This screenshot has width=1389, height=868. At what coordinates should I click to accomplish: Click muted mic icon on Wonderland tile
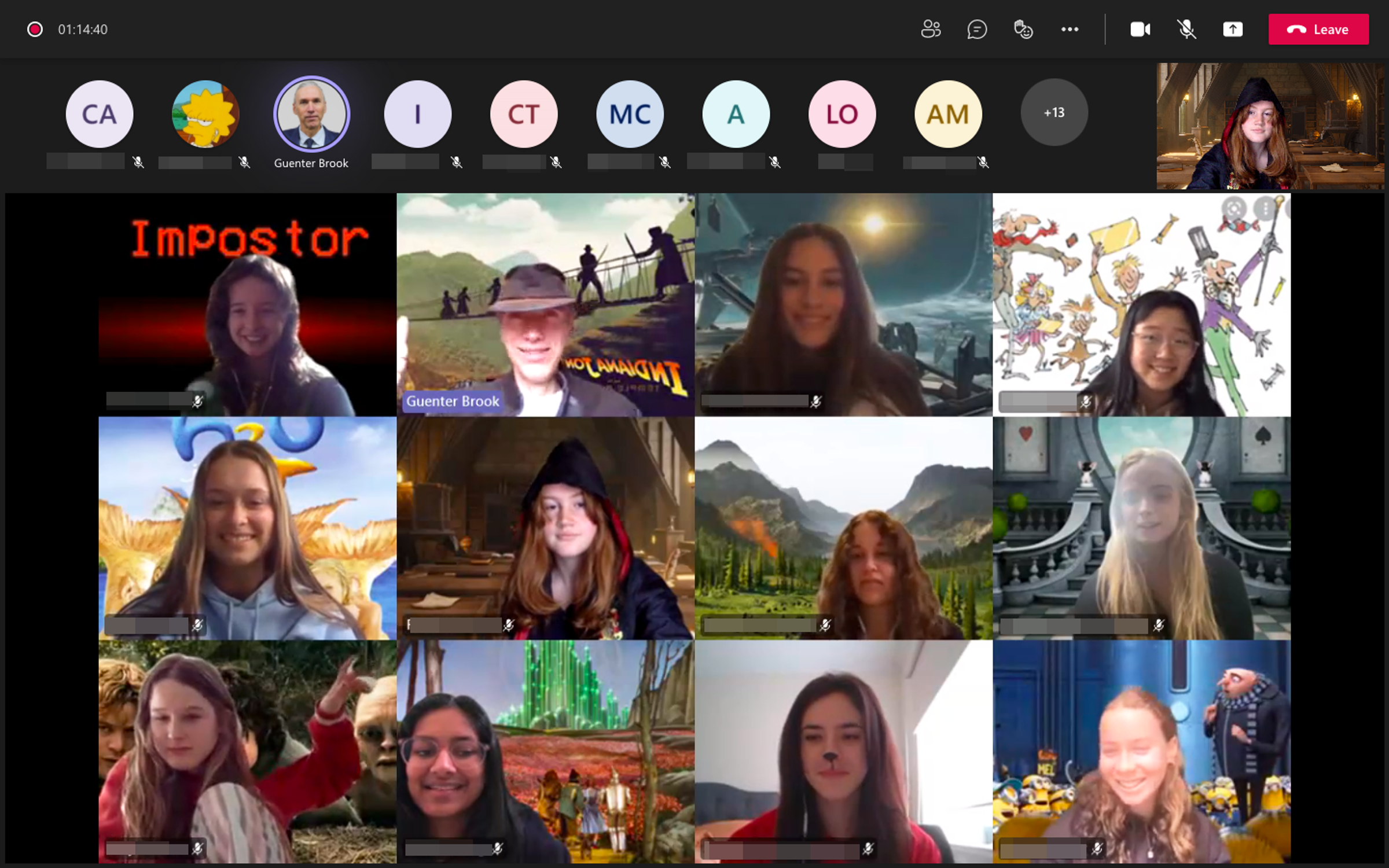[x=1159, y=625]
